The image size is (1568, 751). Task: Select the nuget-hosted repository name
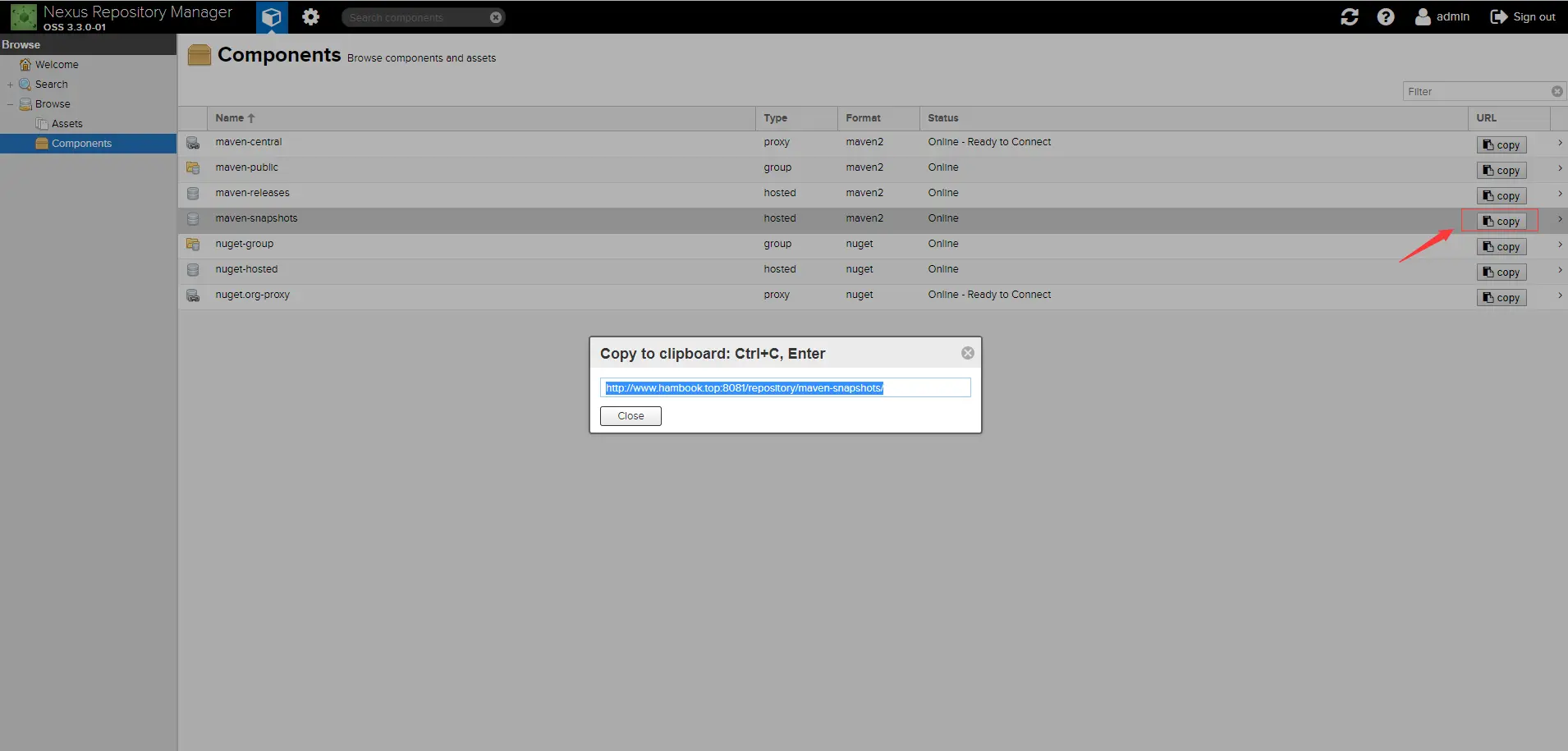click(x=247, y=269)
